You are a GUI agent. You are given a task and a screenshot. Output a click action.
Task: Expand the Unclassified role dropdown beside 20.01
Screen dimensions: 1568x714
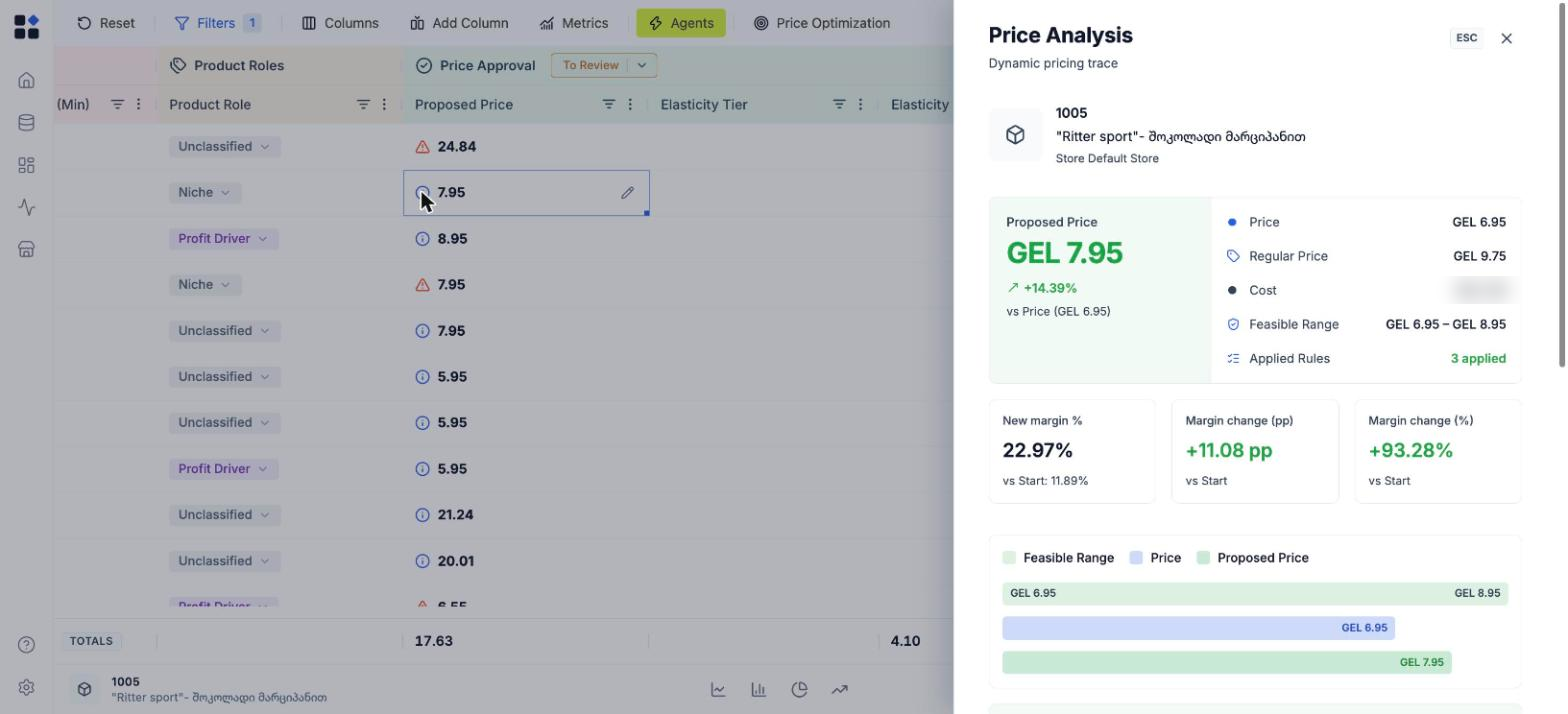point(225,561)
